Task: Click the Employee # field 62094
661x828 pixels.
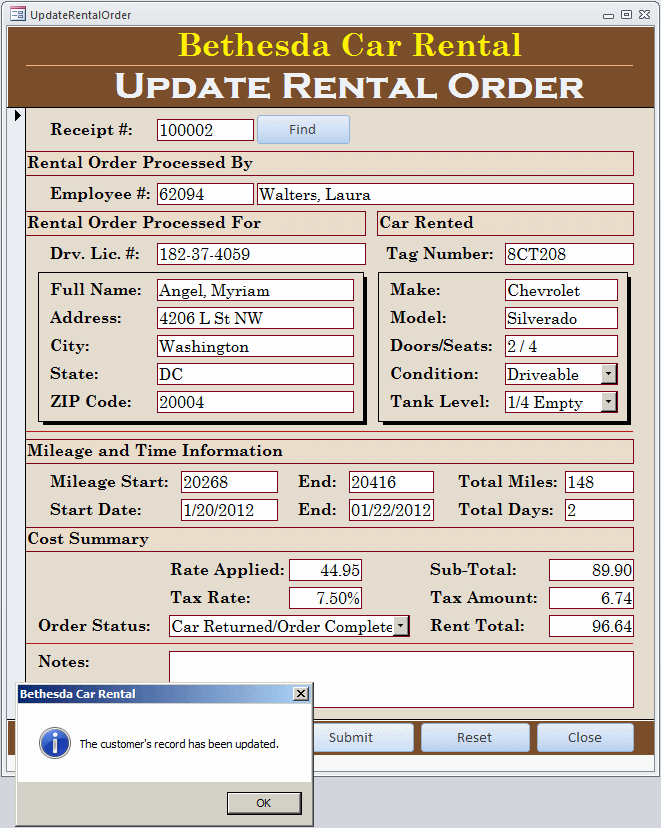Action: coord(205,194)
